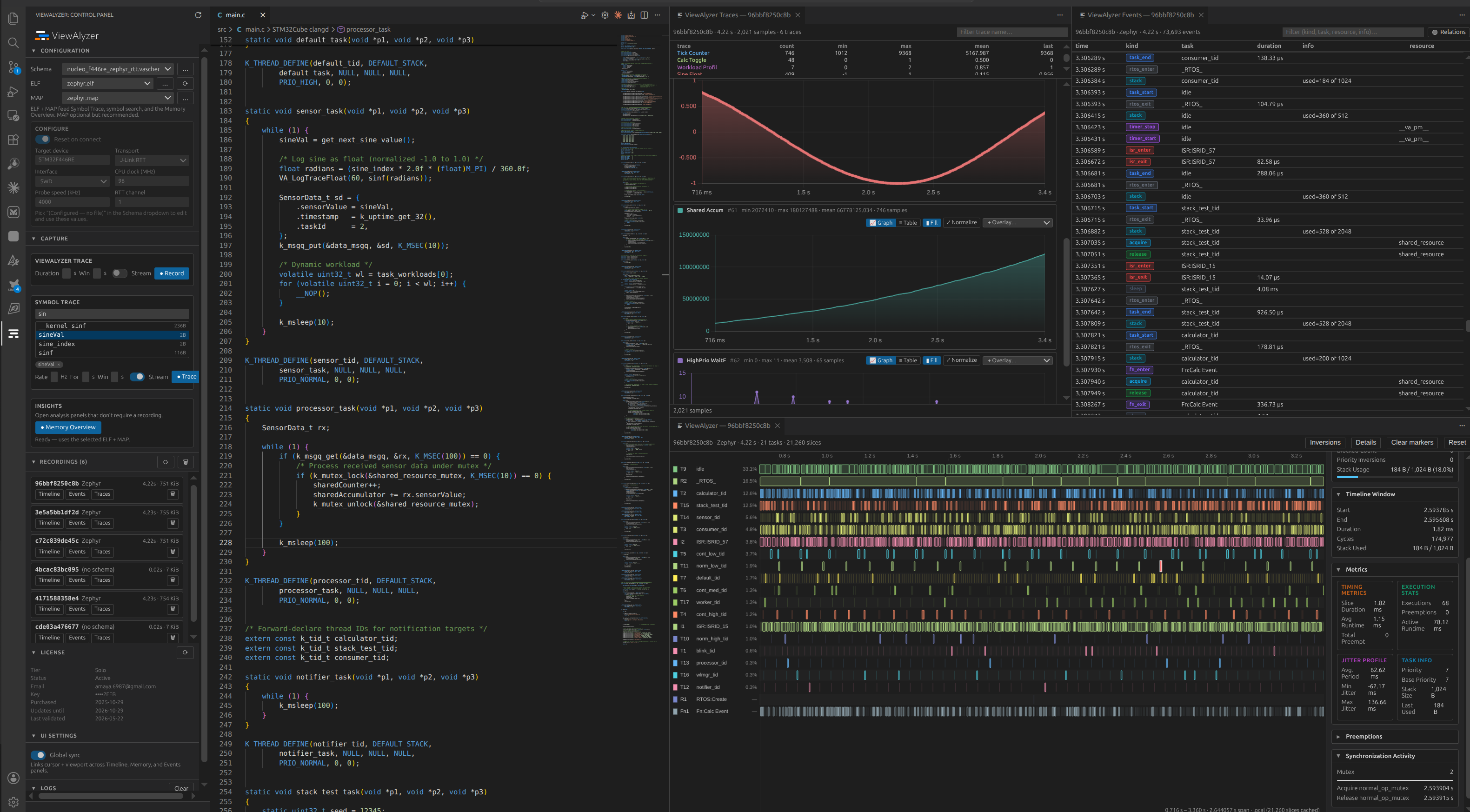Open more actions in ViewAlyzer Traces panel
This screenshot has width=1470, height=812.
pyautogui.click(x=1060, y=15)
